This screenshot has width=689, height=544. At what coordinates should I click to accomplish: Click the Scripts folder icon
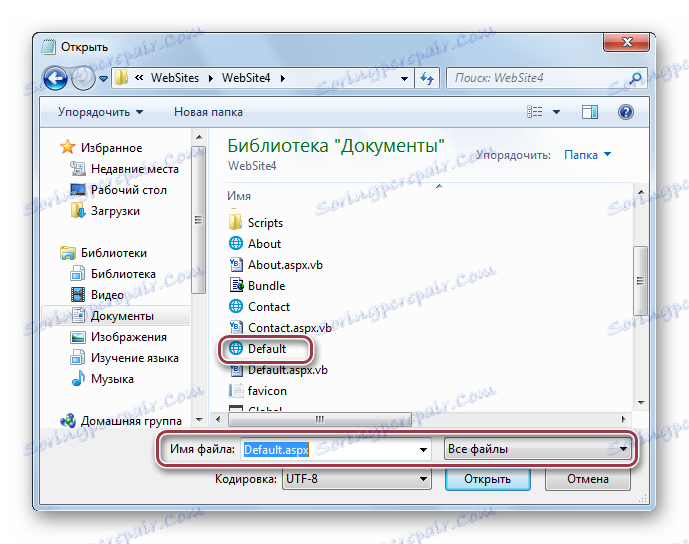pos(236,222)
